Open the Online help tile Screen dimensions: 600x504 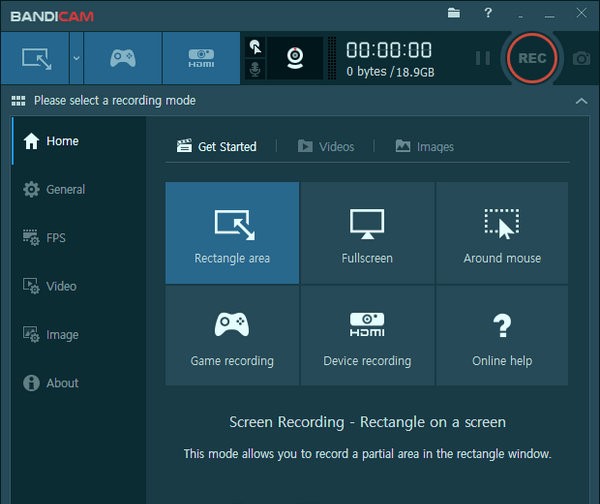coord(502,336)
